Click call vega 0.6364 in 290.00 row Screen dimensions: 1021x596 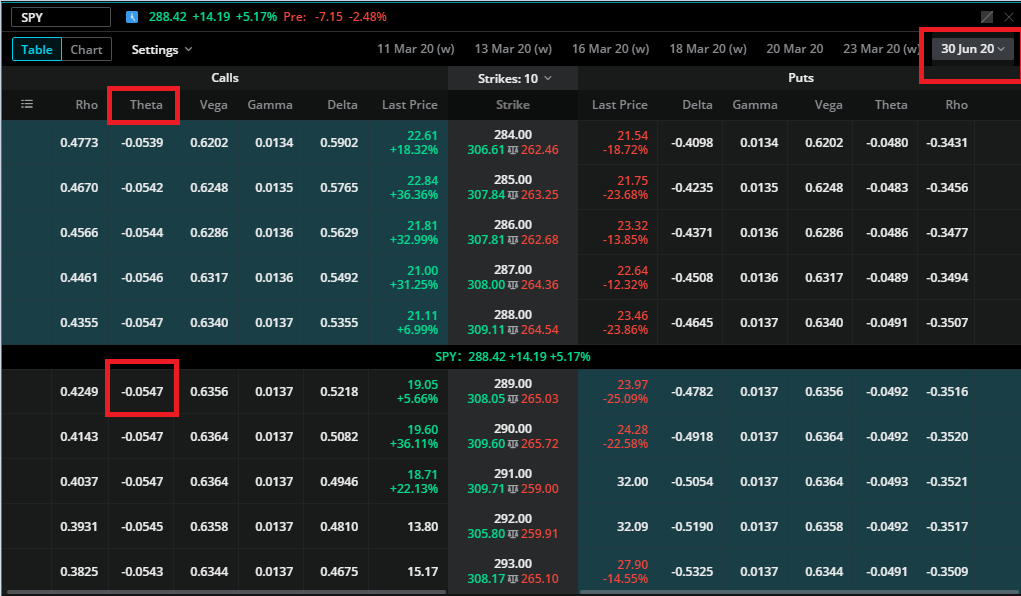[x=209, y=436]
